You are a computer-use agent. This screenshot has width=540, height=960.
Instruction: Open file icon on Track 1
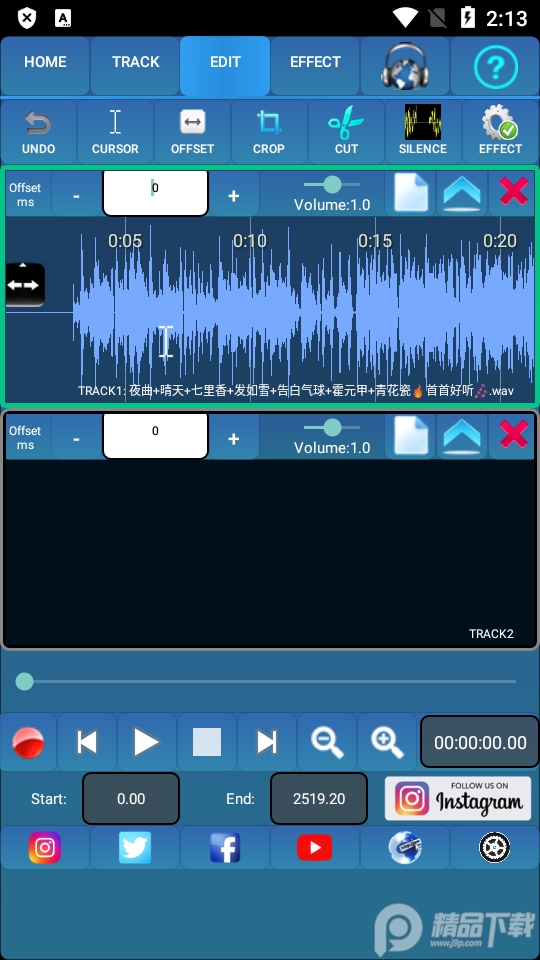point(411,193)
